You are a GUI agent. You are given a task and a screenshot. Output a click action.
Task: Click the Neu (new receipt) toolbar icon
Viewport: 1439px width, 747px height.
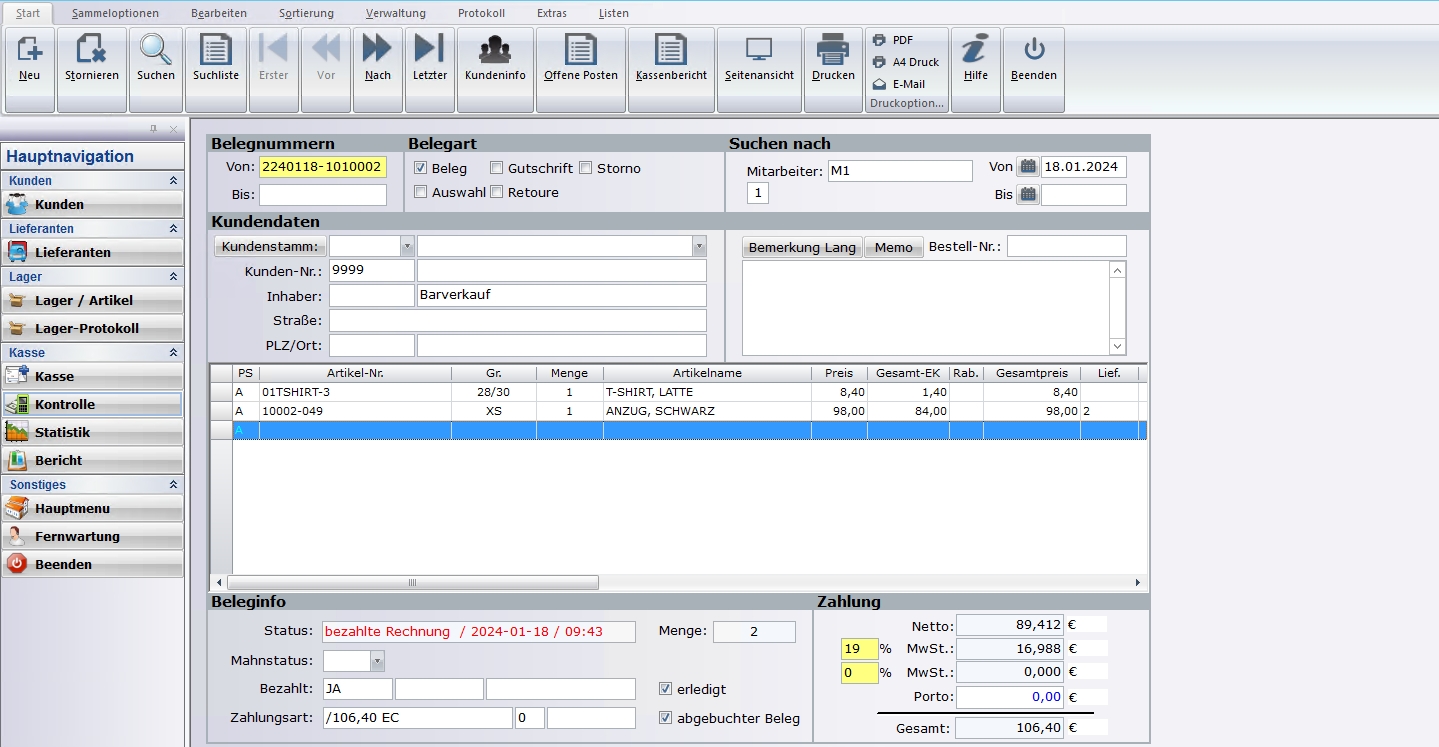point(30,58)
